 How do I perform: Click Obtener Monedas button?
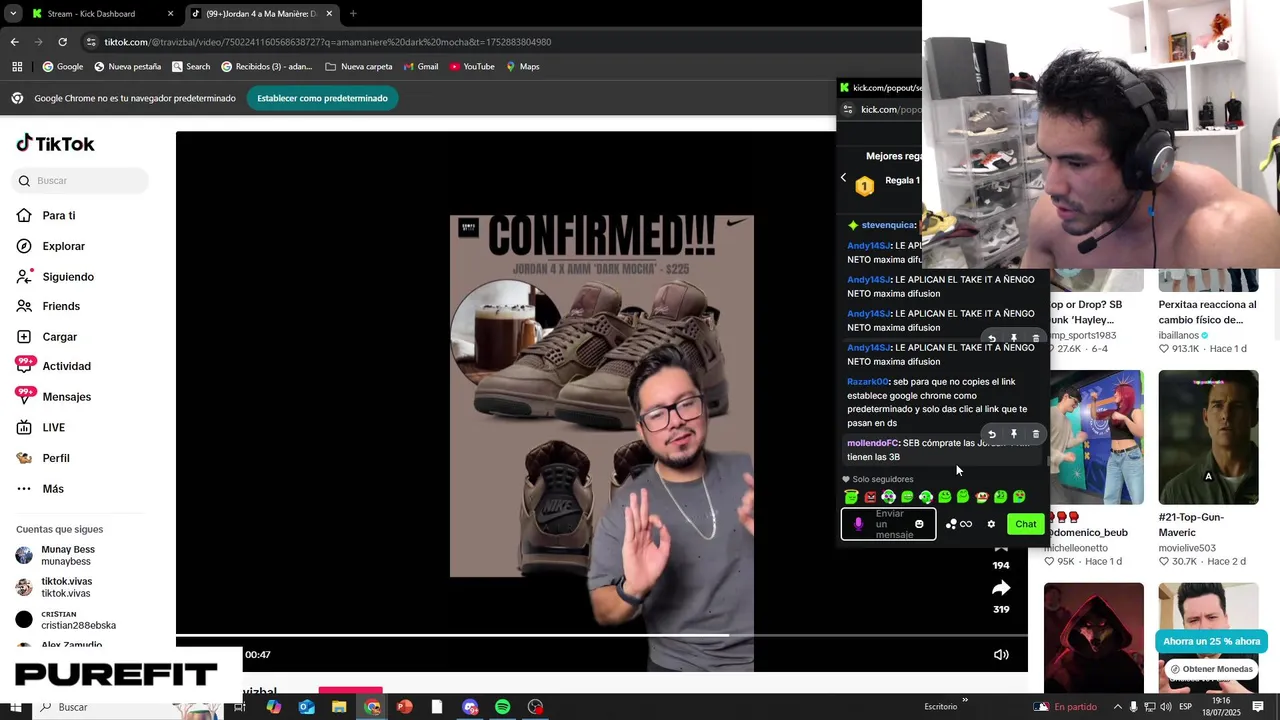(x=1211, y=669)
